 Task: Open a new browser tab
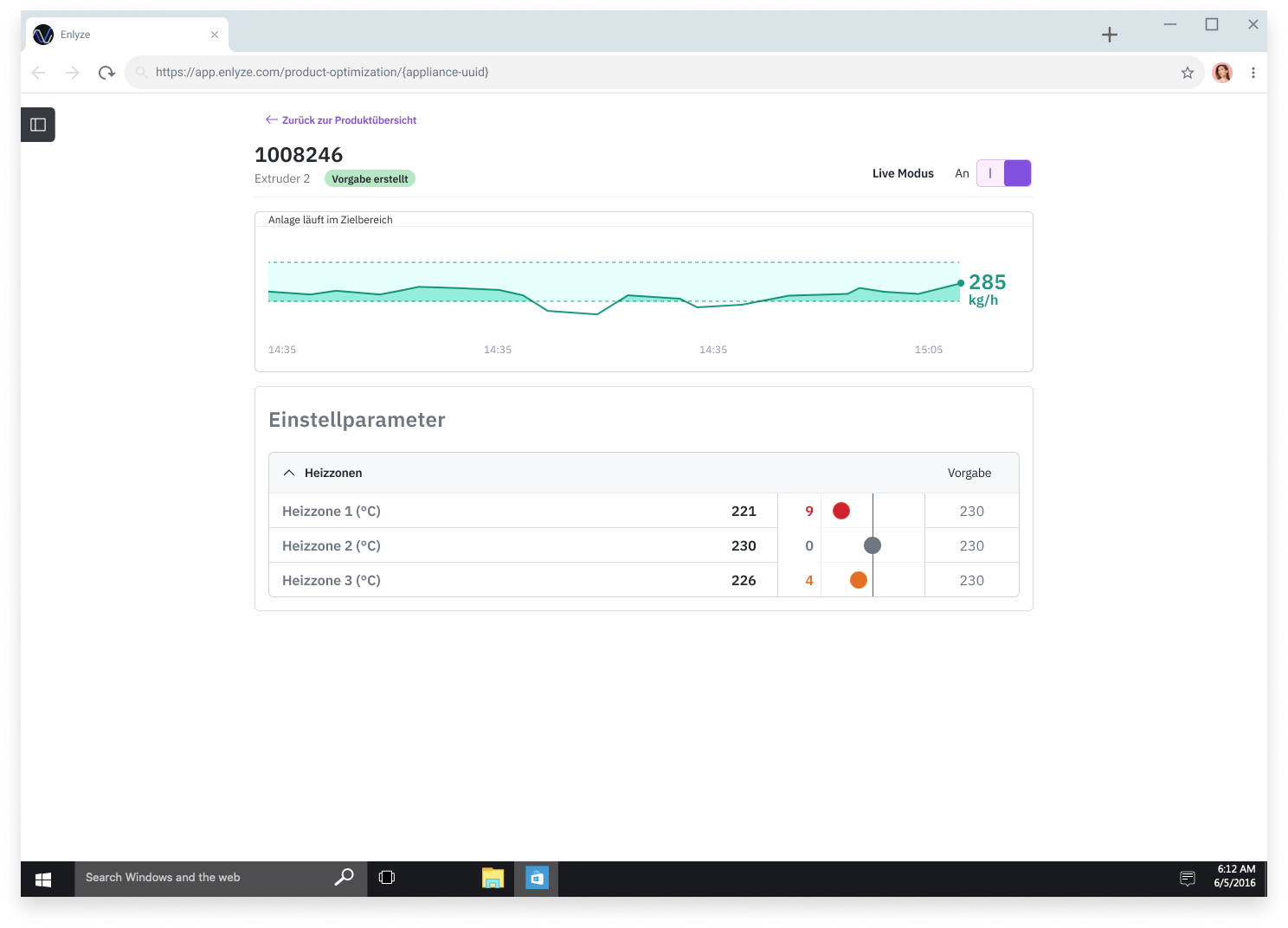pyautogui.click(x=1110, y=35)
